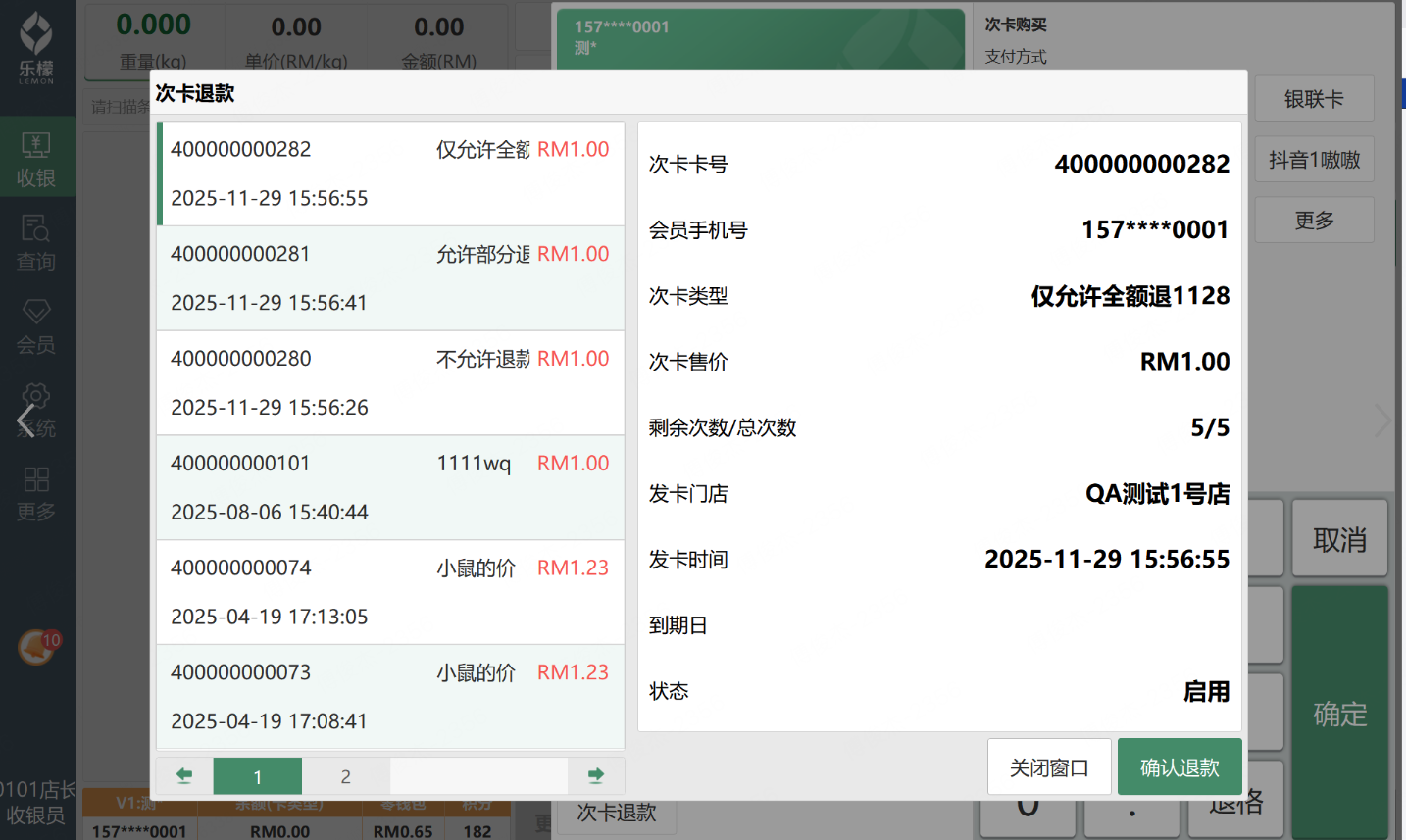This screenshot has width=1406, height=840.
Task: Click price RM1.23 on card 400000000074
Action: (573, 568)
